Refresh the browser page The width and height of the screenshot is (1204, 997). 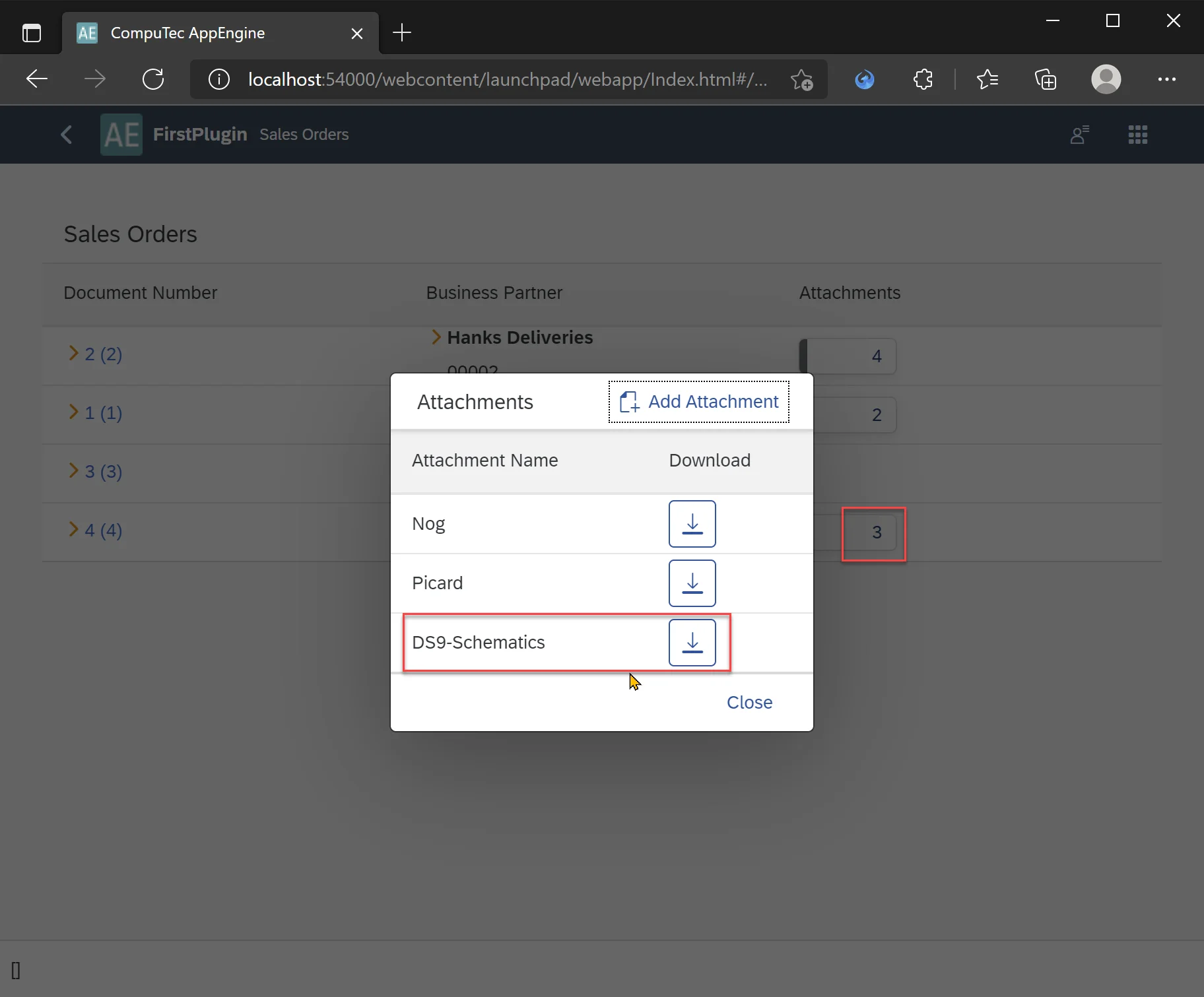coord(153,79)
